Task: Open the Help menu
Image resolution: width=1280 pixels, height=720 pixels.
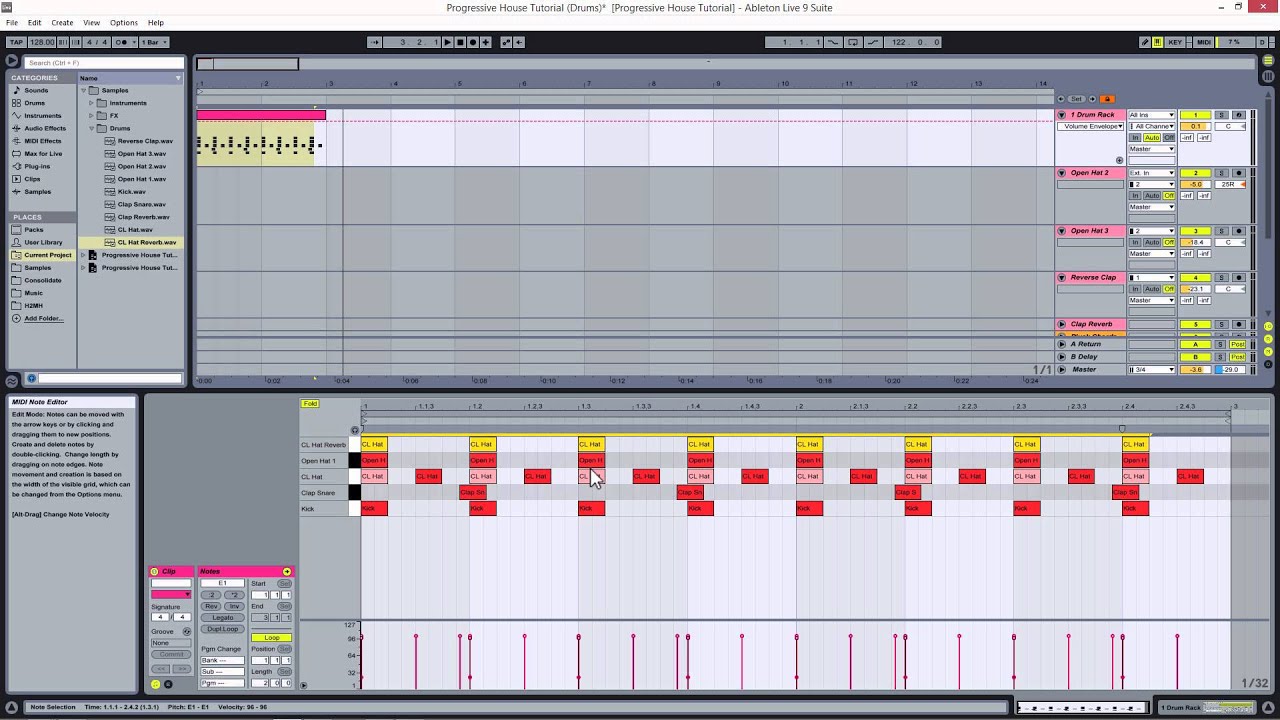Action: (x=156, y=22)
